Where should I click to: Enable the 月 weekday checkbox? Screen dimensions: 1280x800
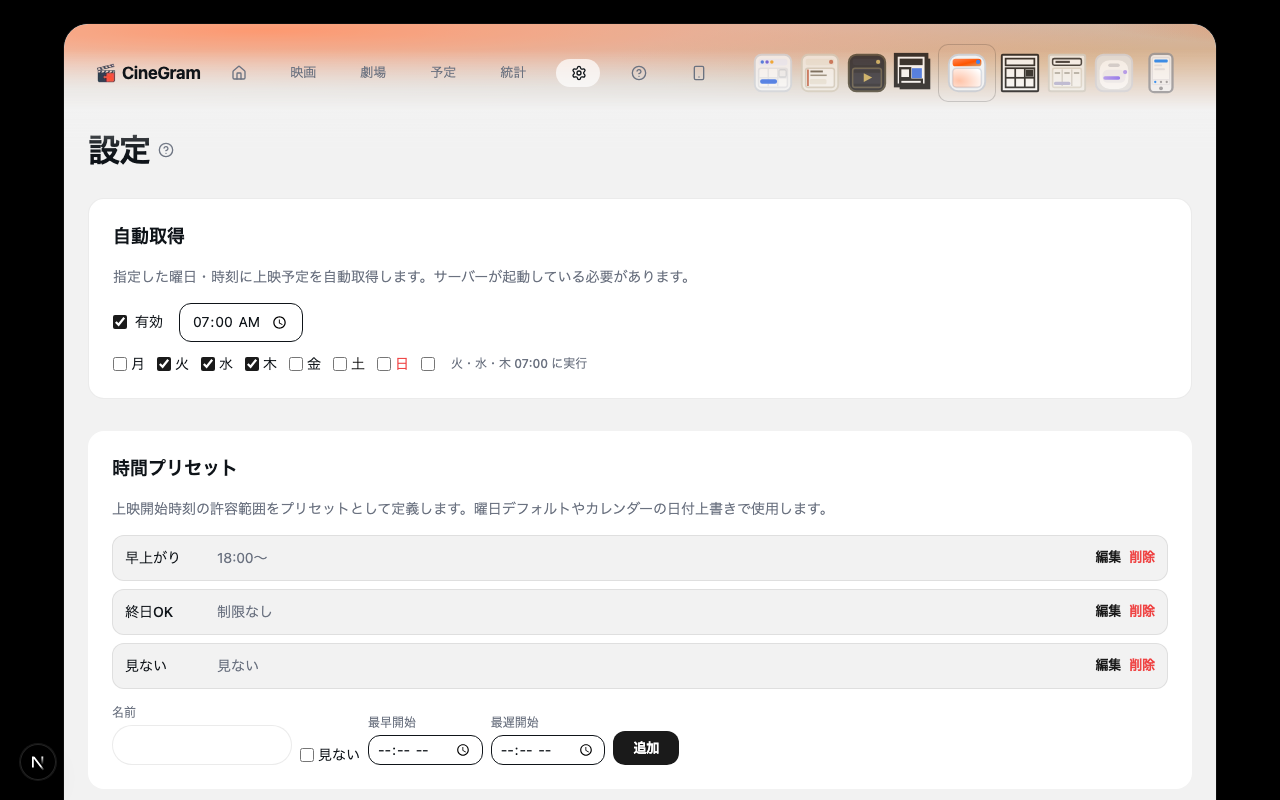tap(119, 363)
